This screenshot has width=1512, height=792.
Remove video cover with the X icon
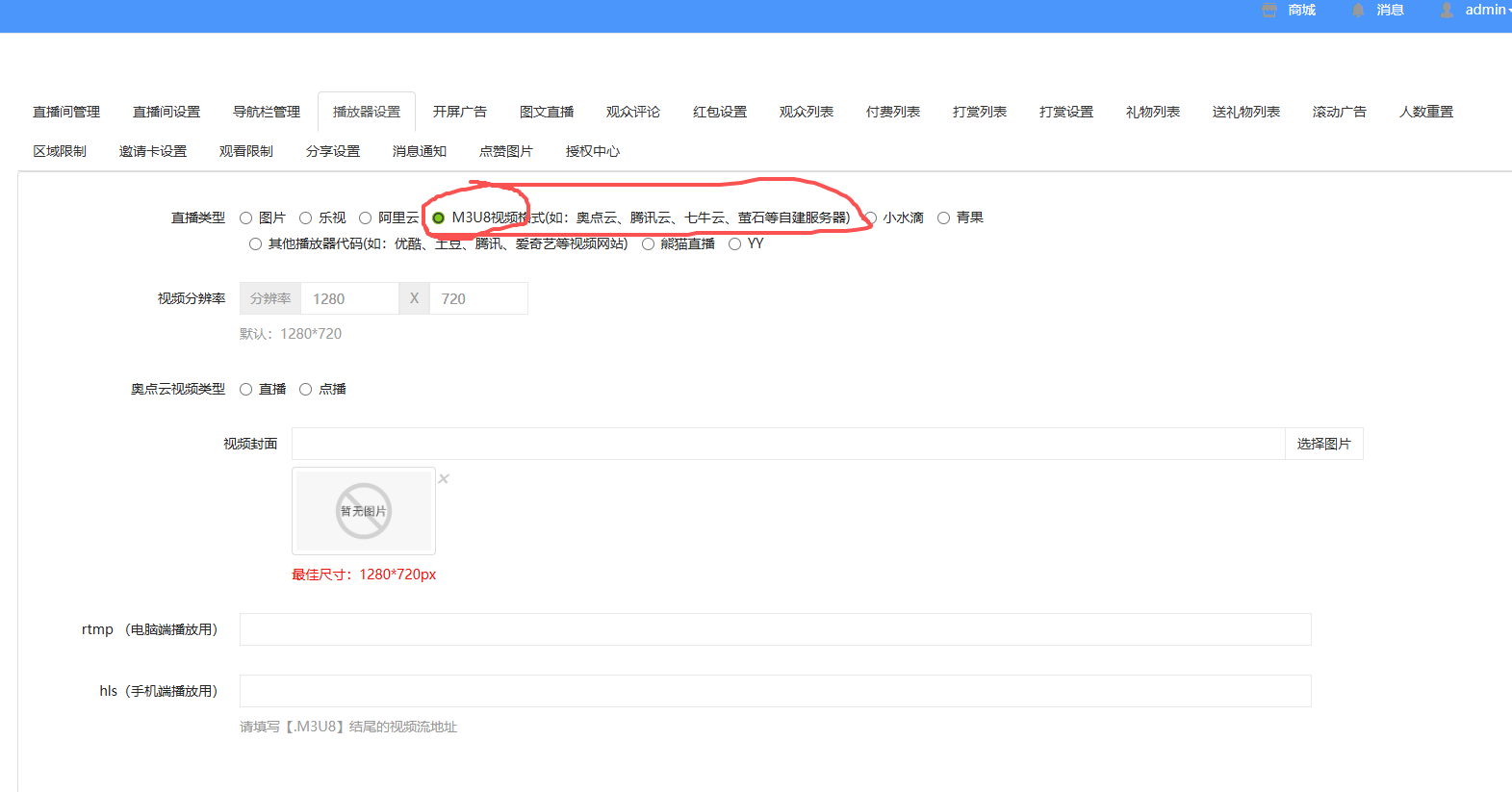[x=444, y=478]
